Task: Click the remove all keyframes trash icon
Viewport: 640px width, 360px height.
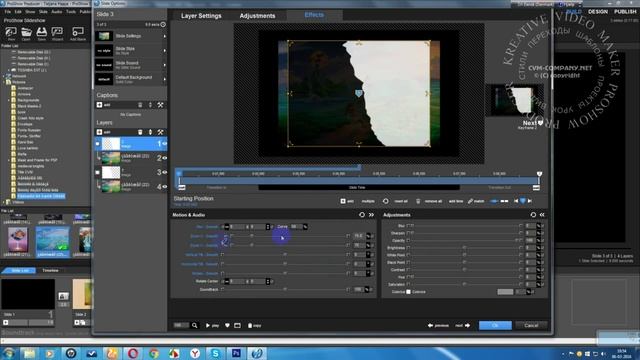Action: (418, 201)
